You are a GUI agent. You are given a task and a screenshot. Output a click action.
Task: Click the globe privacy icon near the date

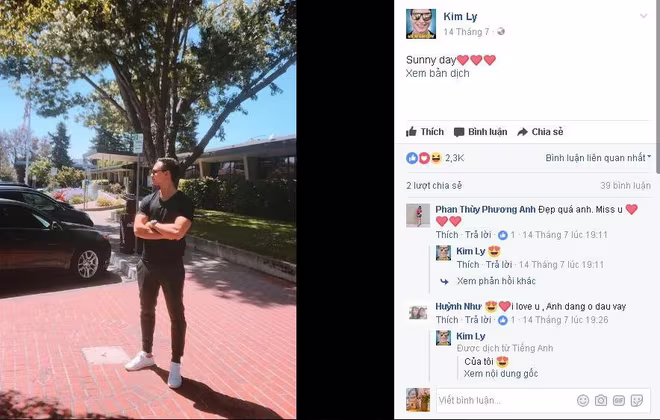[x=501, y=32]
